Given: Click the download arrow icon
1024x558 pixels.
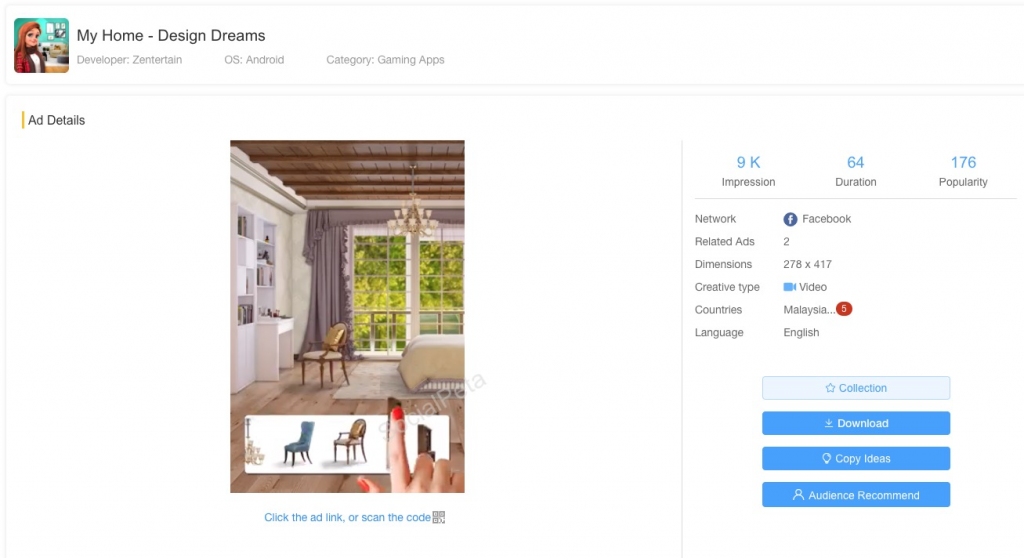Looking at the screenshot, I should coord(829,423).
